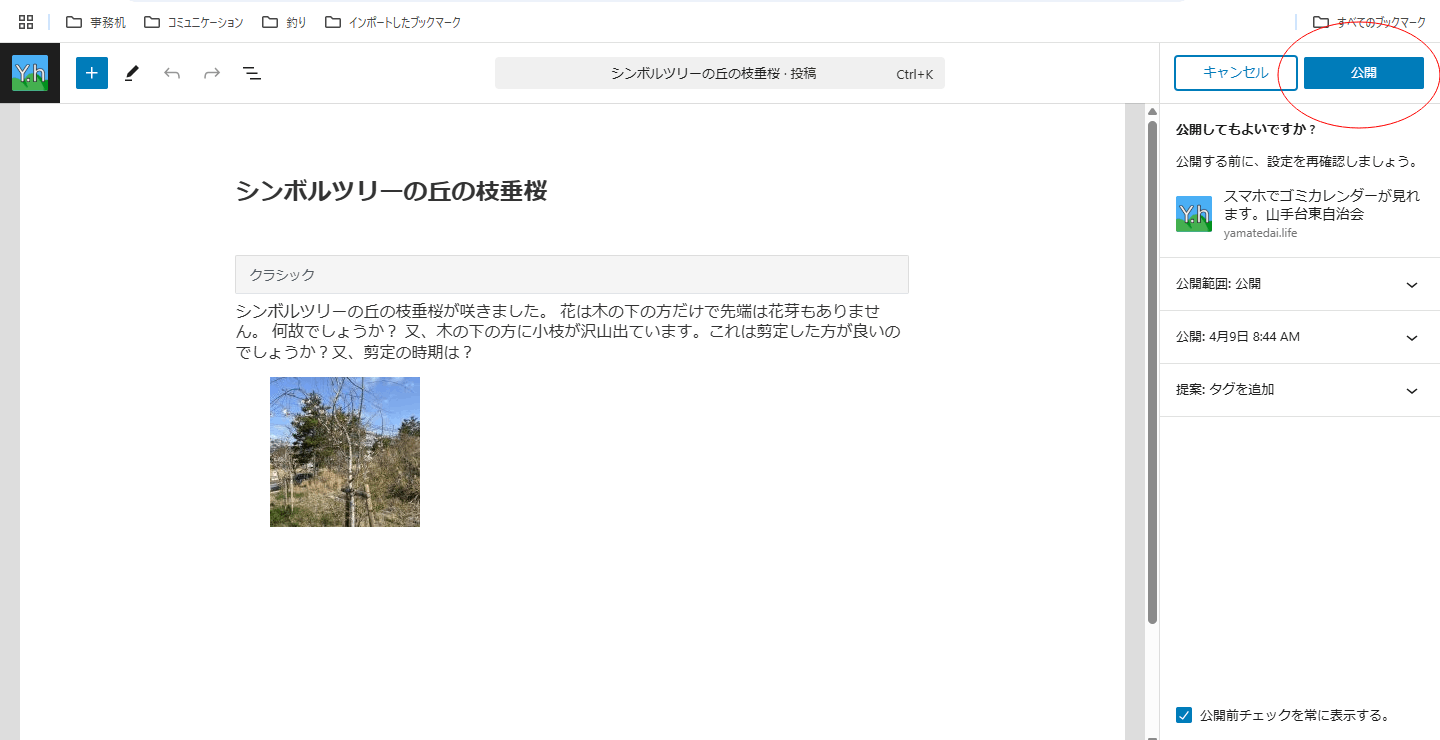Click the editor vertical scrollbar

pos(1152,370)
